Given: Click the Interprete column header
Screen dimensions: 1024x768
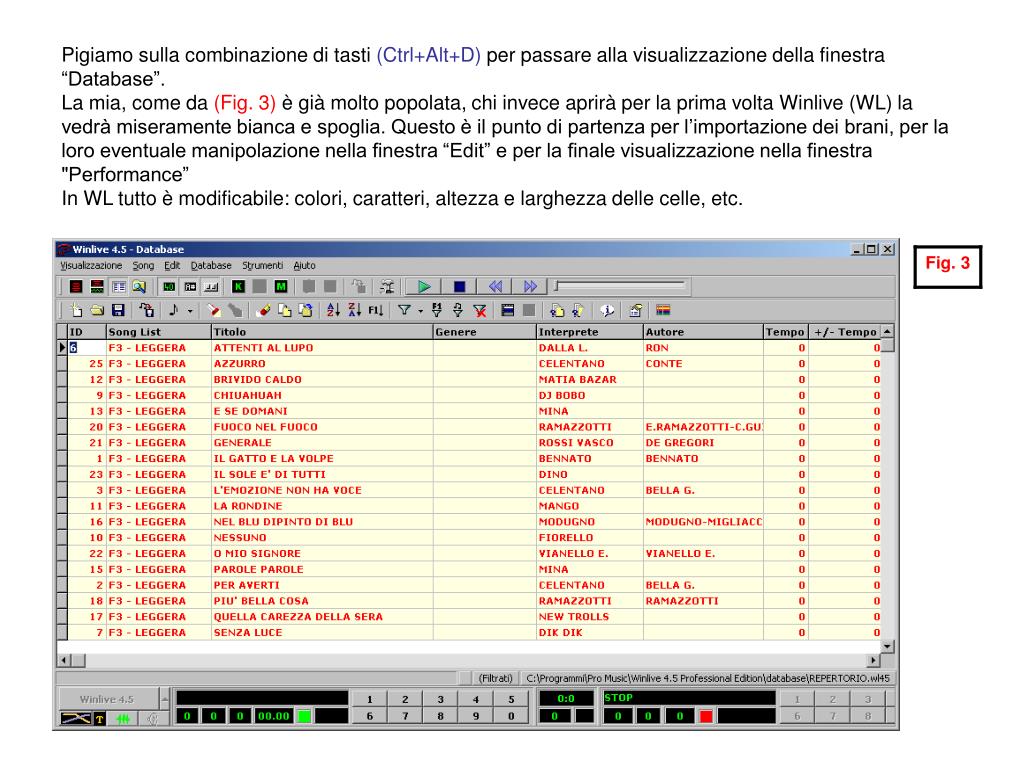Looking at the screenshot, I should point(590,332).
